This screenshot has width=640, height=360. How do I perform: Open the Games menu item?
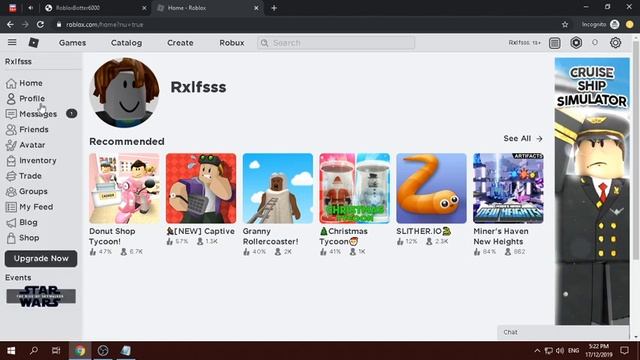(x=72, y=43)
